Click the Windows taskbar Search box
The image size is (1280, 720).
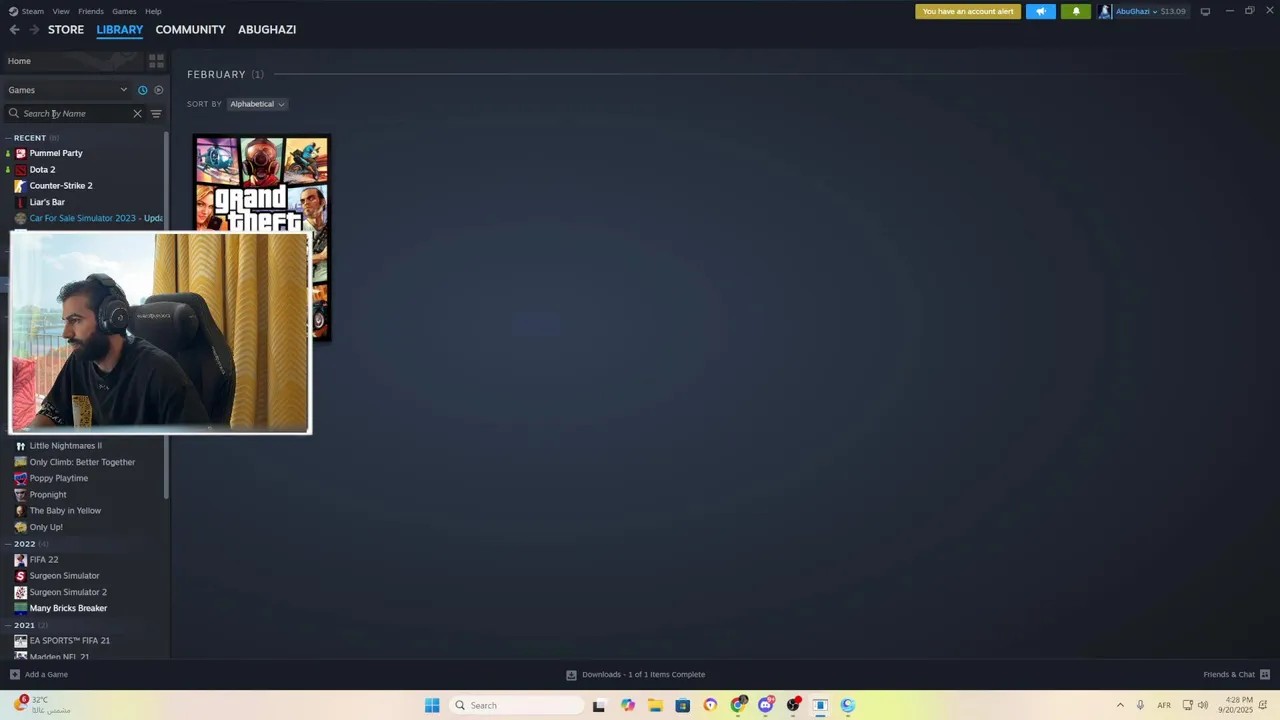pos(516,705)
